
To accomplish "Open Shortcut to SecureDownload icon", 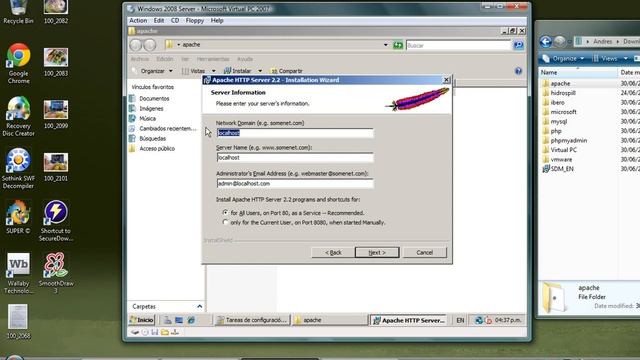I will [x=56, y=221].
